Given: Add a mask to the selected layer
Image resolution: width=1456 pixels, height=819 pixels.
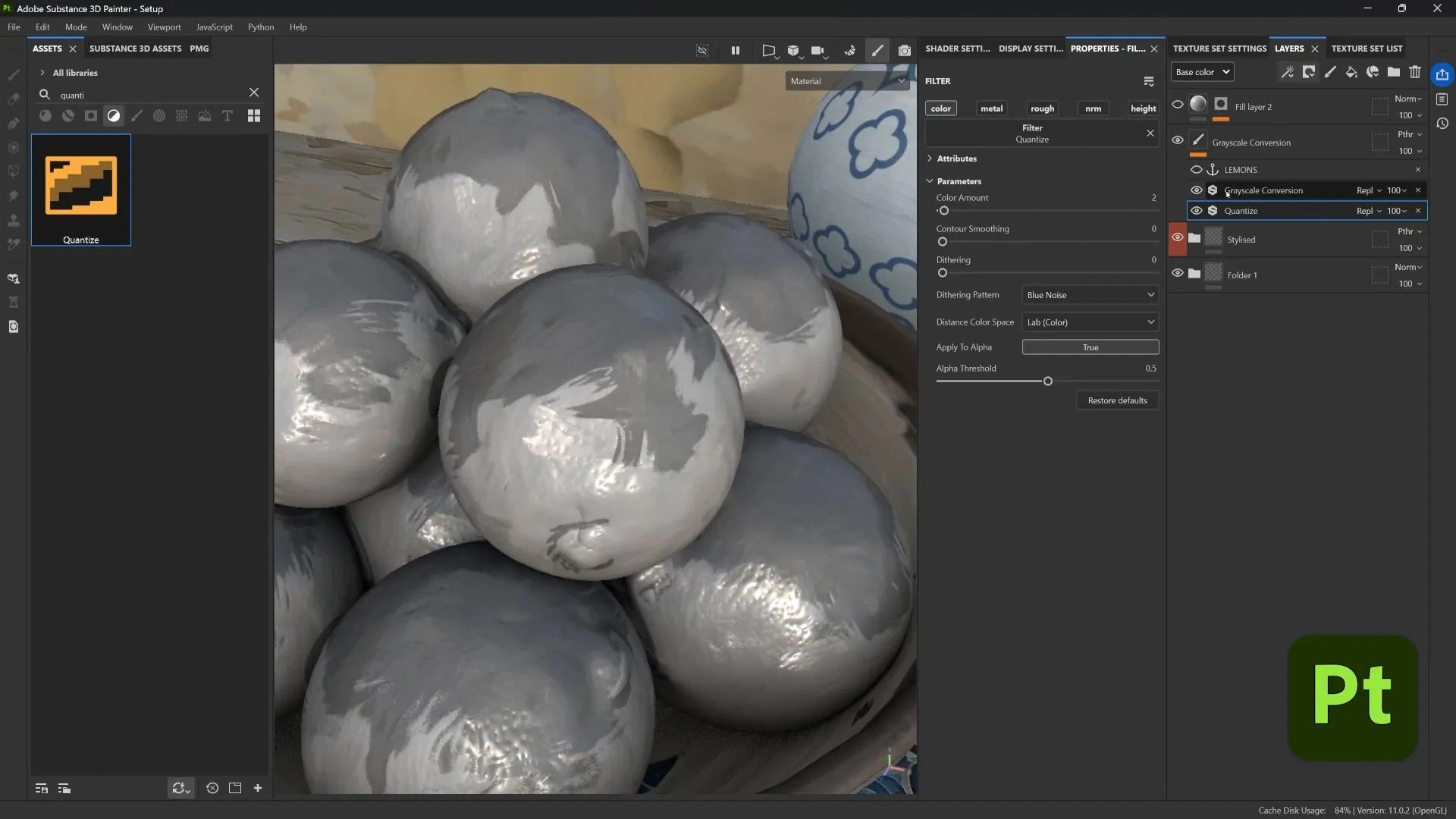Looking at the screenshot, I should point(1309,72).
